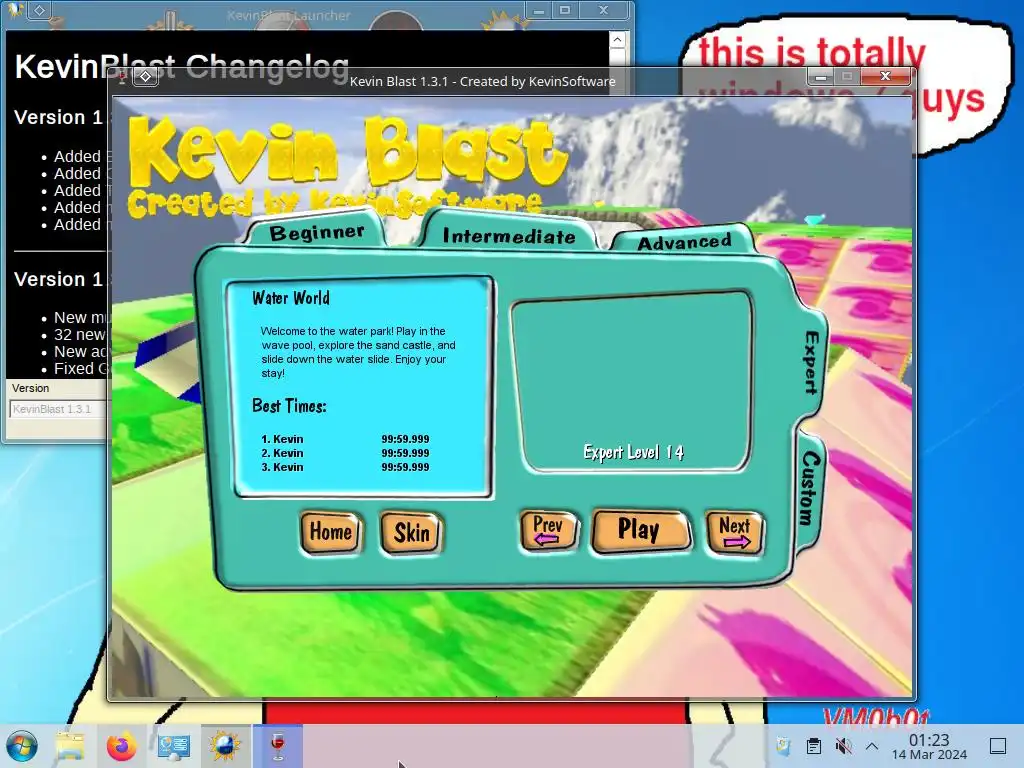
Task: Open the Start menu orb
Action: (22, 746)
